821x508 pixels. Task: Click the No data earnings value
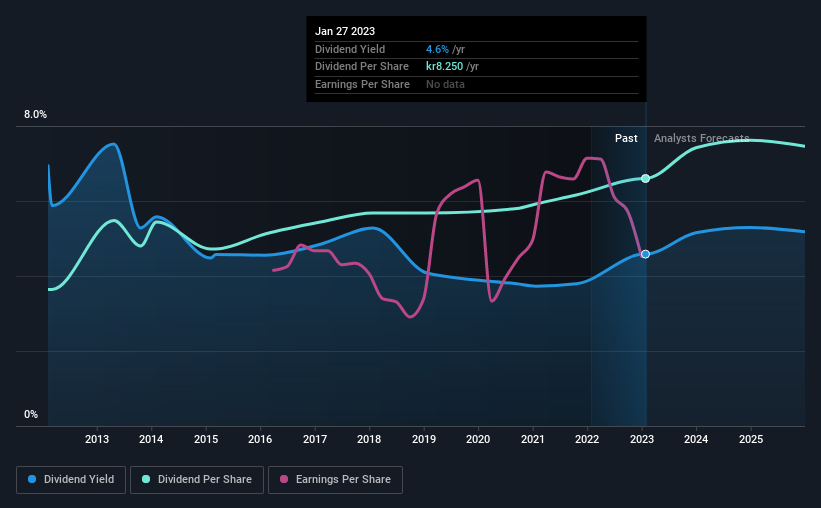pos(445,84)
